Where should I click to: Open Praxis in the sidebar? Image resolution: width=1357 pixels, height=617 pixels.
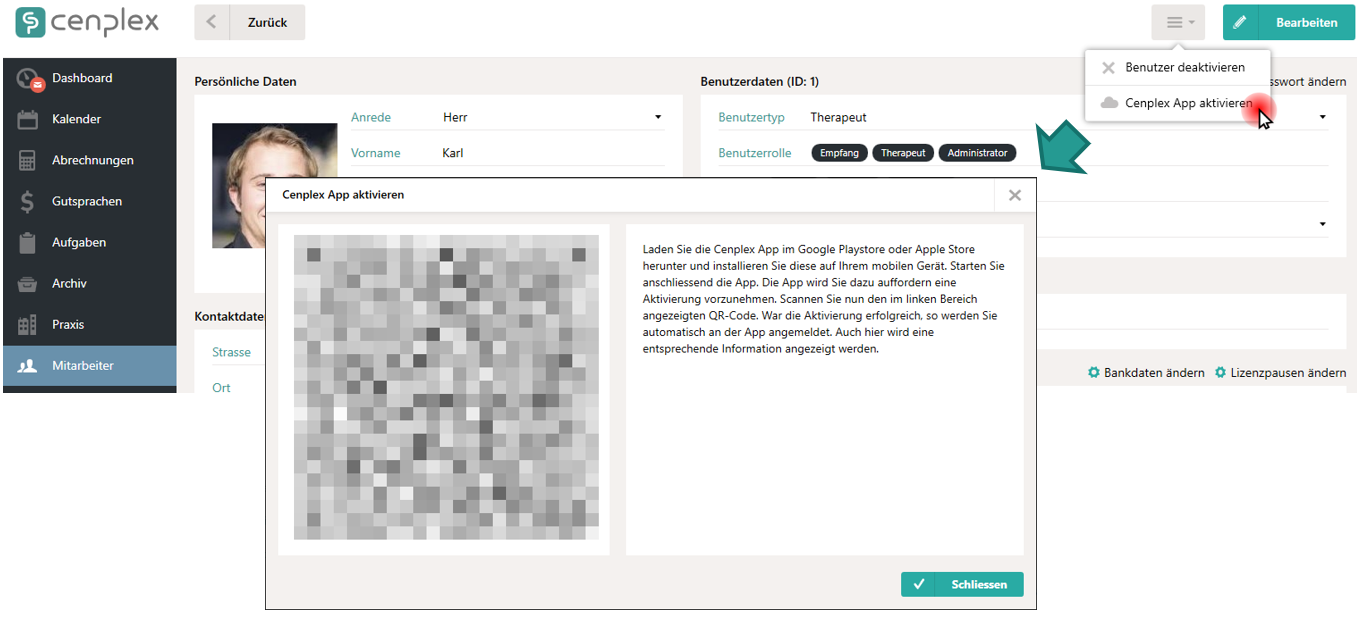tap(90, 324)
